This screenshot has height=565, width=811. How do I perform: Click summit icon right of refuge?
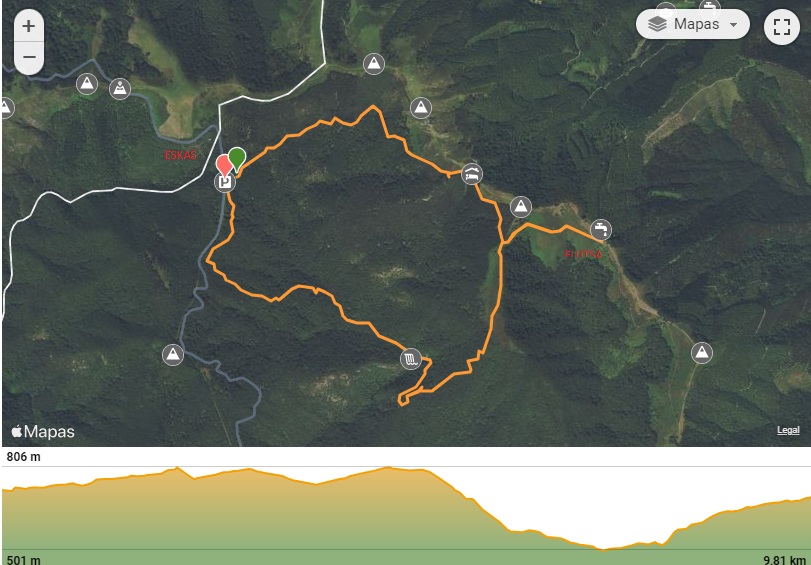tap(521, 207)
